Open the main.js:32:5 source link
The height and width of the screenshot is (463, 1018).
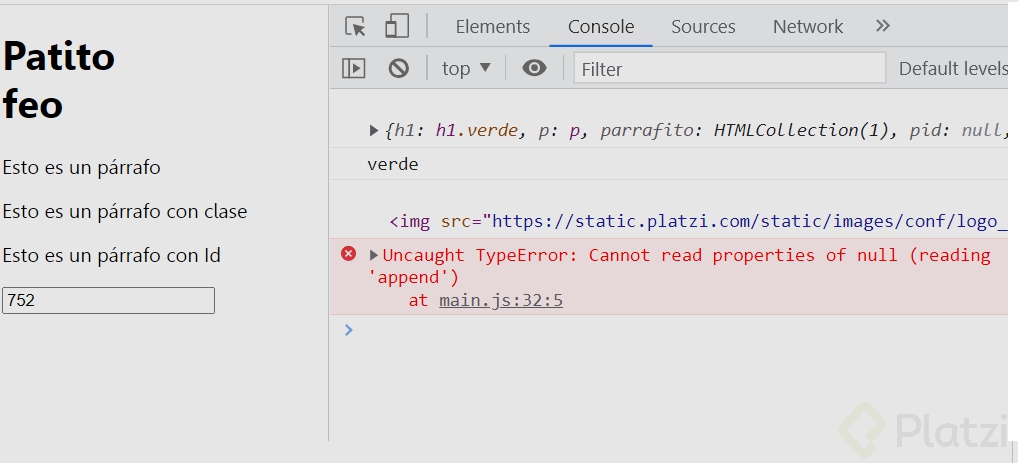[x=501, y=301]
